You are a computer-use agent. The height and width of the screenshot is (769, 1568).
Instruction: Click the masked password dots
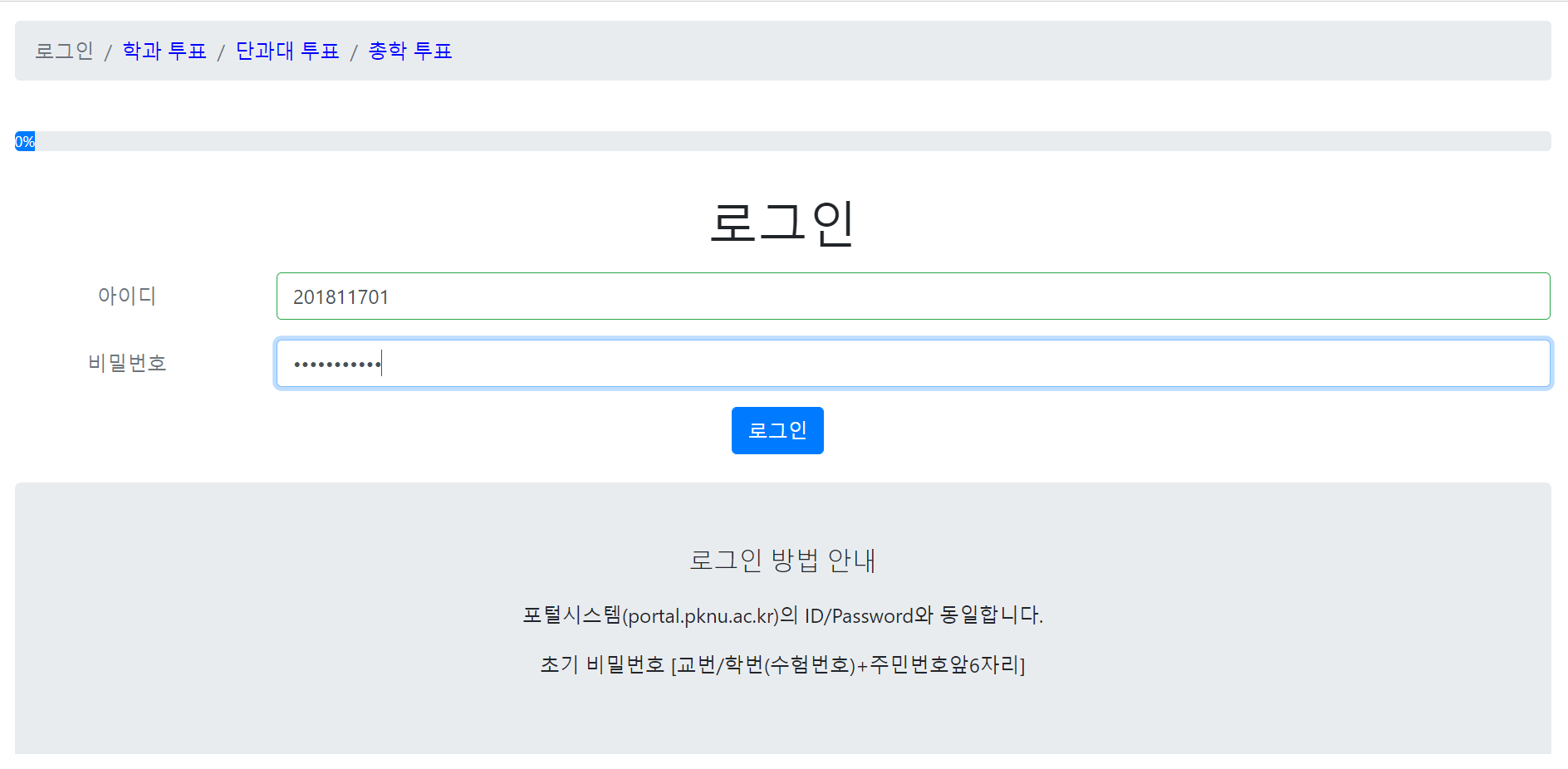336,364
